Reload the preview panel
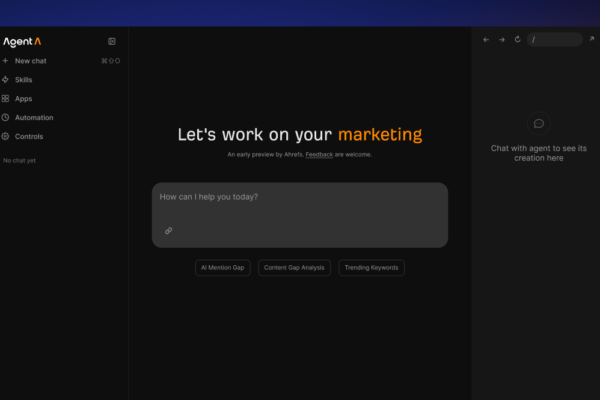Screen dimensions: 600x400 [517, 39]
